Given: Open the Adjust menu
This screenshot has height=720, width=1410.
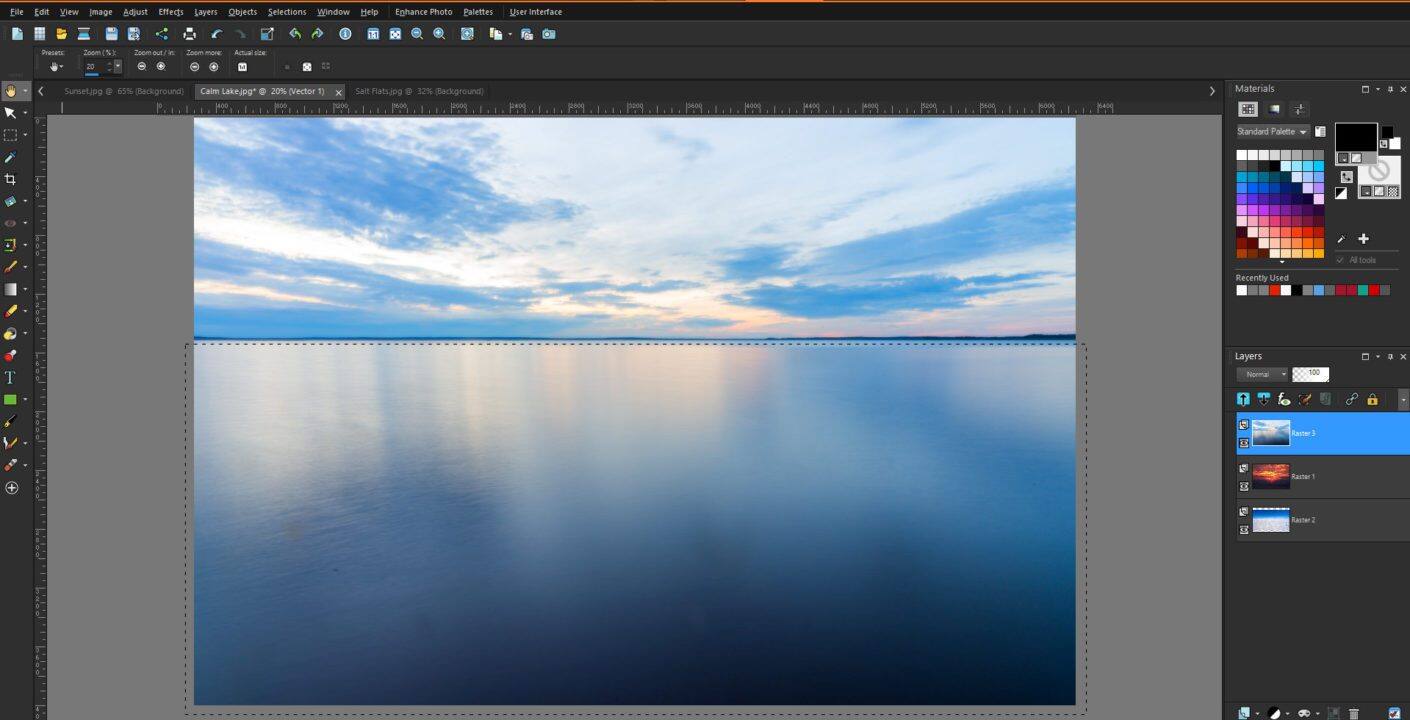Looking at the screenshot, I should click(x=135, y=11).
